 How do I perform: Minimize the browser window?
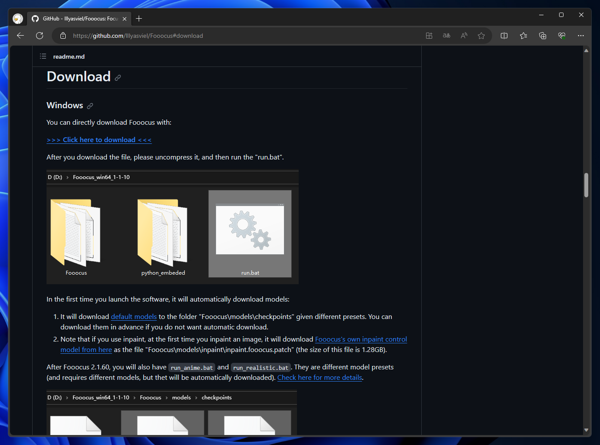tap(541, 15)
